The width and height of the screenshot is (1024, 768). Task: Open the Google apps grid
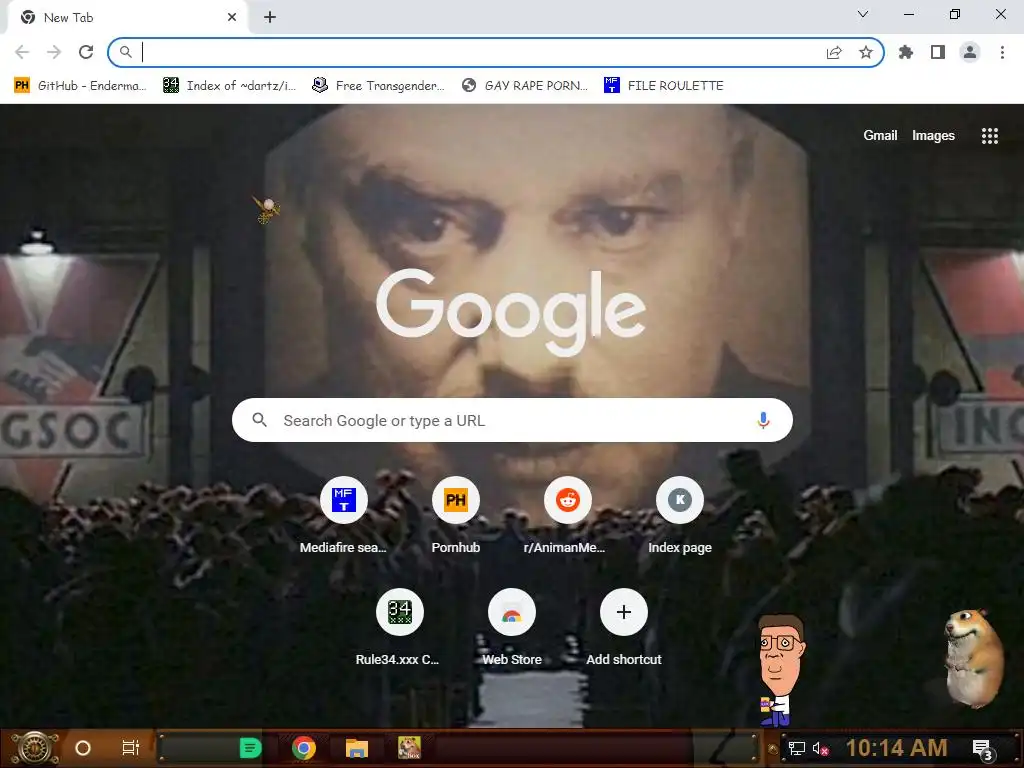pos(989,135)
